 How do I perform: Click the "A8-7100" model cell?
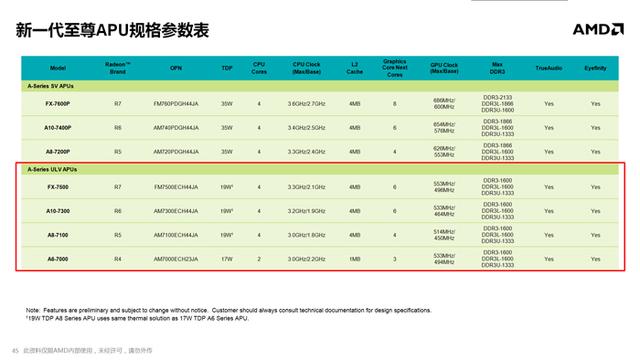pyautogui.click(x=58, y=235)
